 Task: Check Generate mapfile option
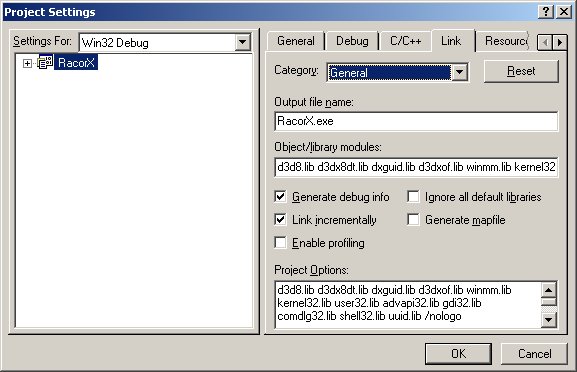click(413, 220)
